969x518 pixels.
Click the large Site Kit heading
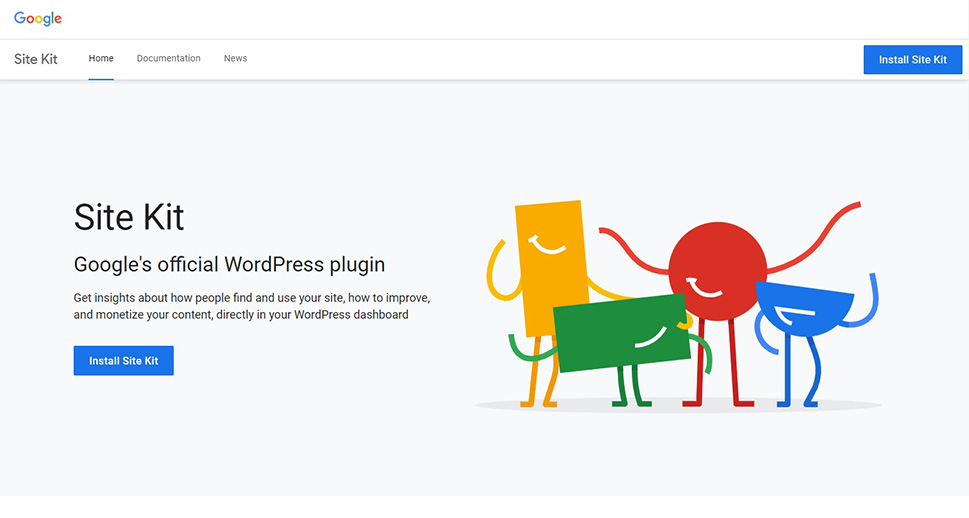tap(129, 217)
